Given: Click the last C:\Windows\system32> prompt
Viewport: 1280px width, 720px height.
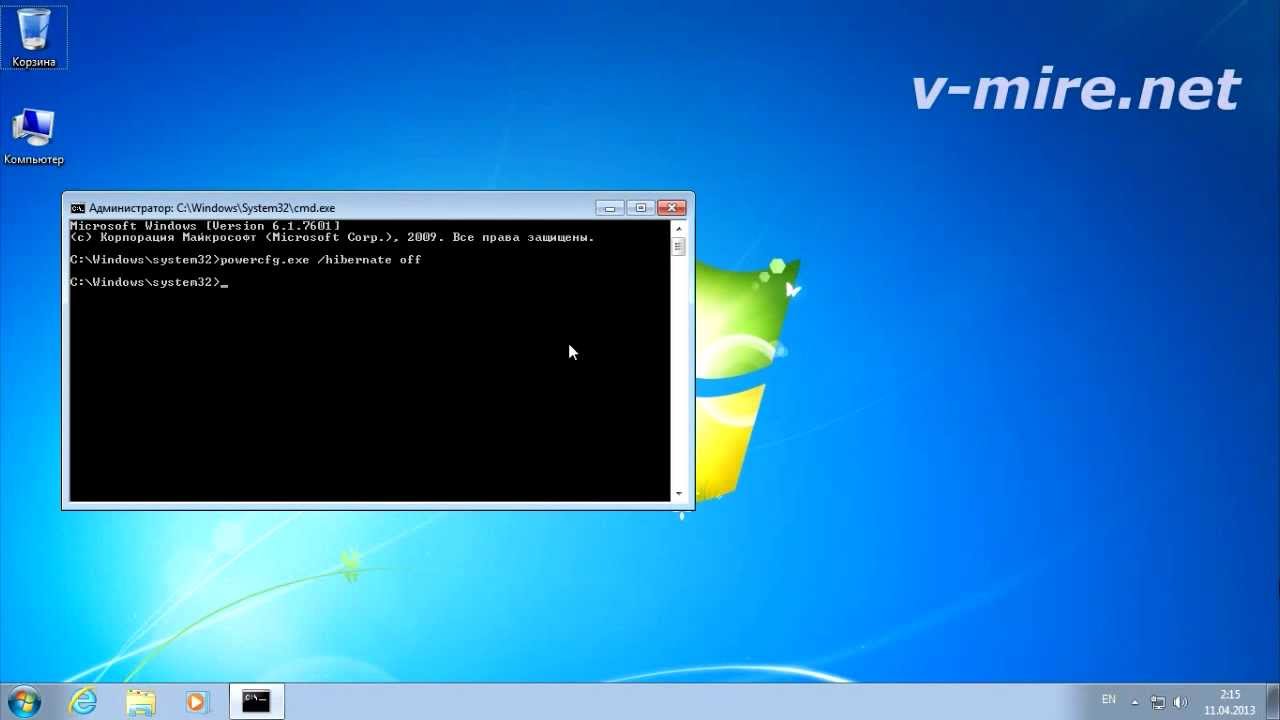Looking at the screenshot, I should [x=146, y=282].
